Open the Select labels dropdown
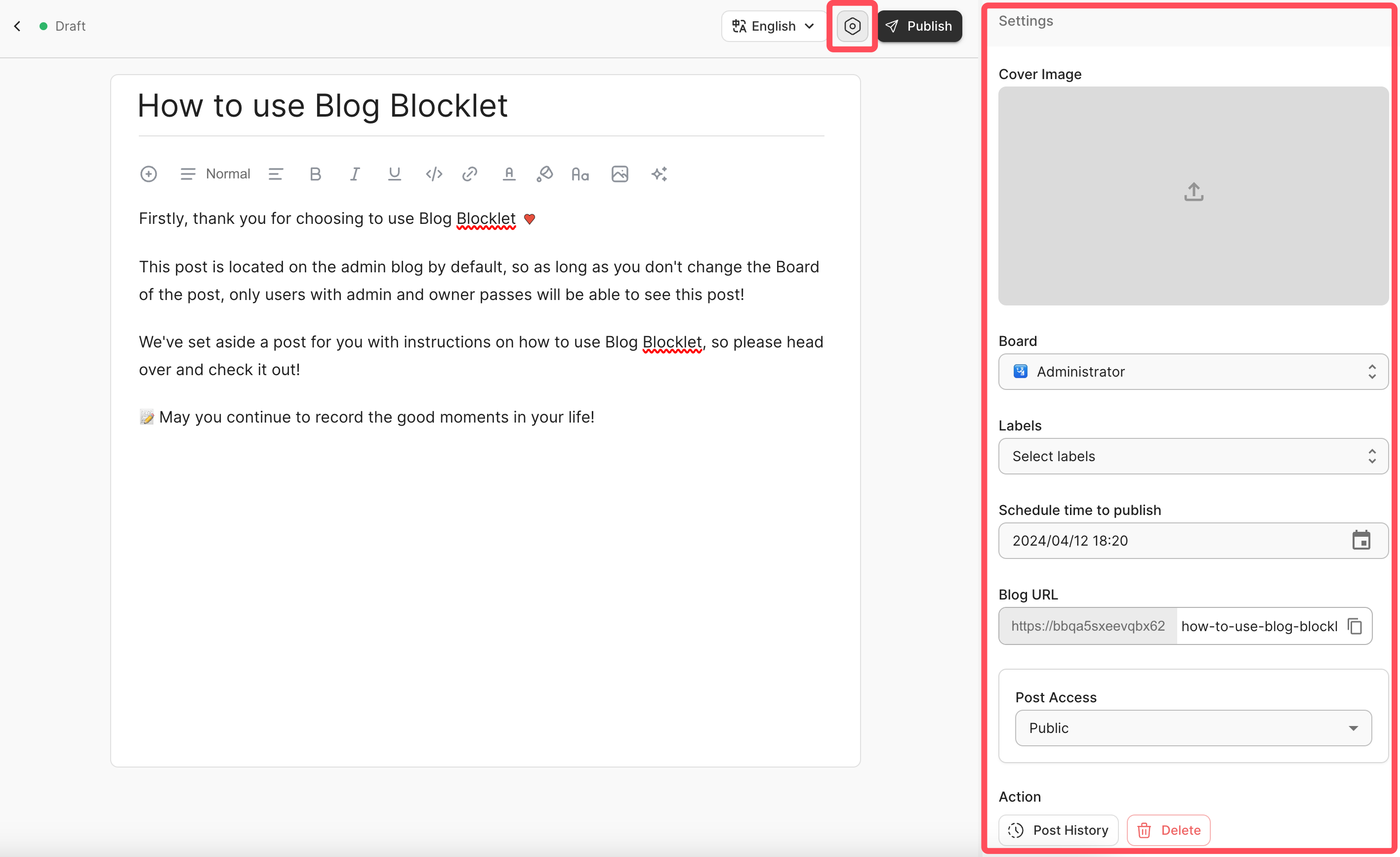This screenshot has width=1400, height=857. coord(1193,456)
